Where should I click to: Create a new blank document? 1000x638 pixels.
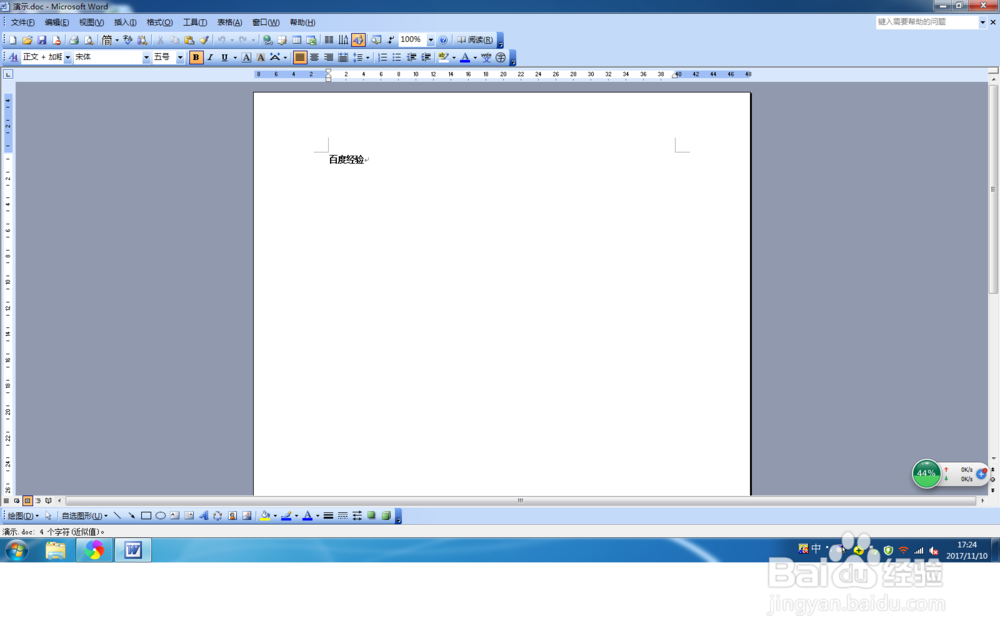pyautogui.click(x=12, y=40)
